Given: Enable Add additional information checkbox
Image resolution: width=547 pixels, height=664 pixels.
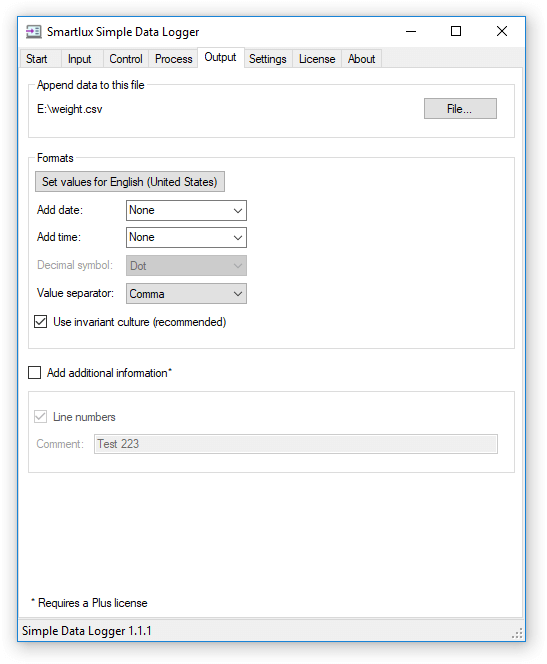Looking at the screenshot, I should click(34, 373).
